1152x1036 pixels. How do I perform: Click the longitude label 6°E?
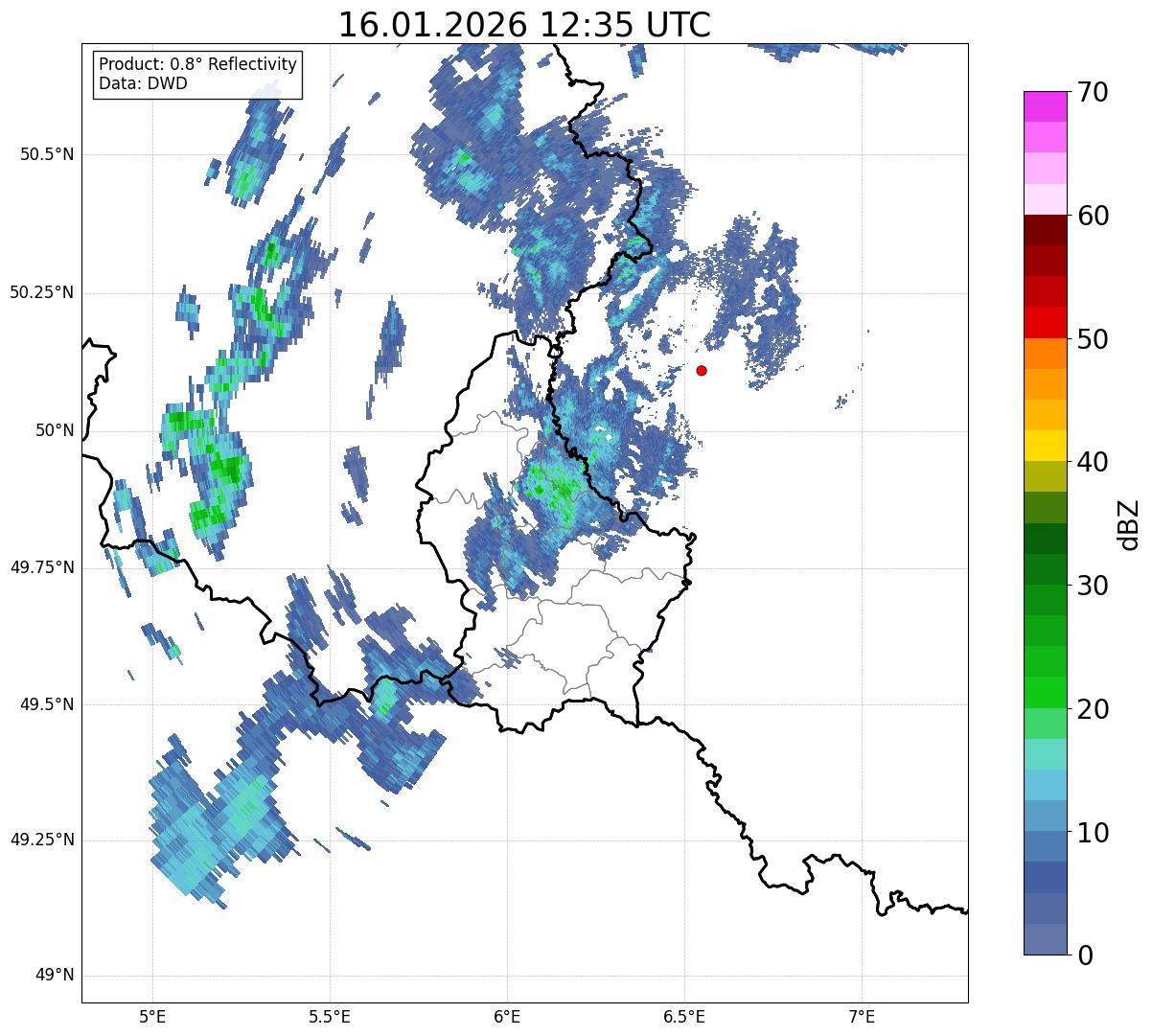(507, 1016)
